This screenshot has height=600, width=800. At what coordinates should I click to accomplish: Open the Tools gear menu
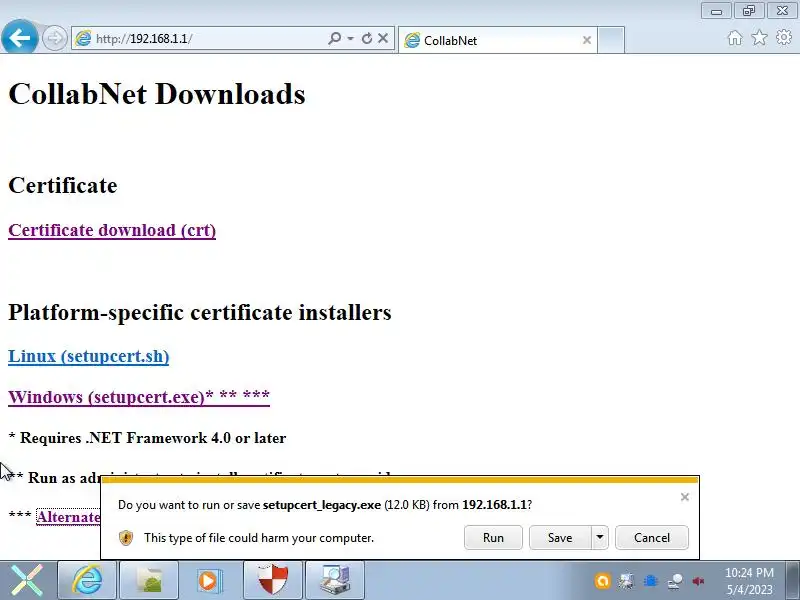point(784,37)
